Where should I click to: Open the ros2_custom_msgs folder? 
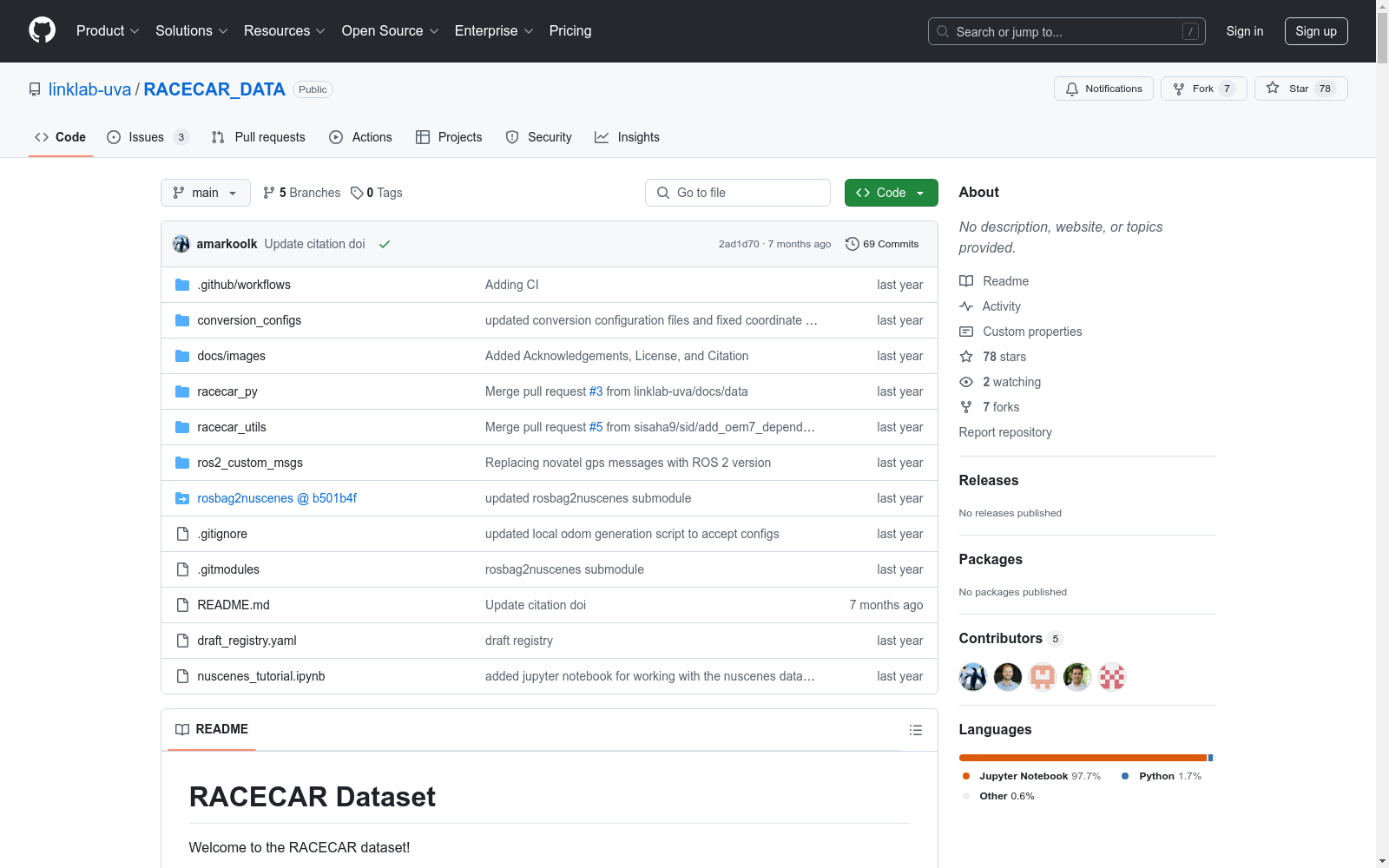[250, 463]
